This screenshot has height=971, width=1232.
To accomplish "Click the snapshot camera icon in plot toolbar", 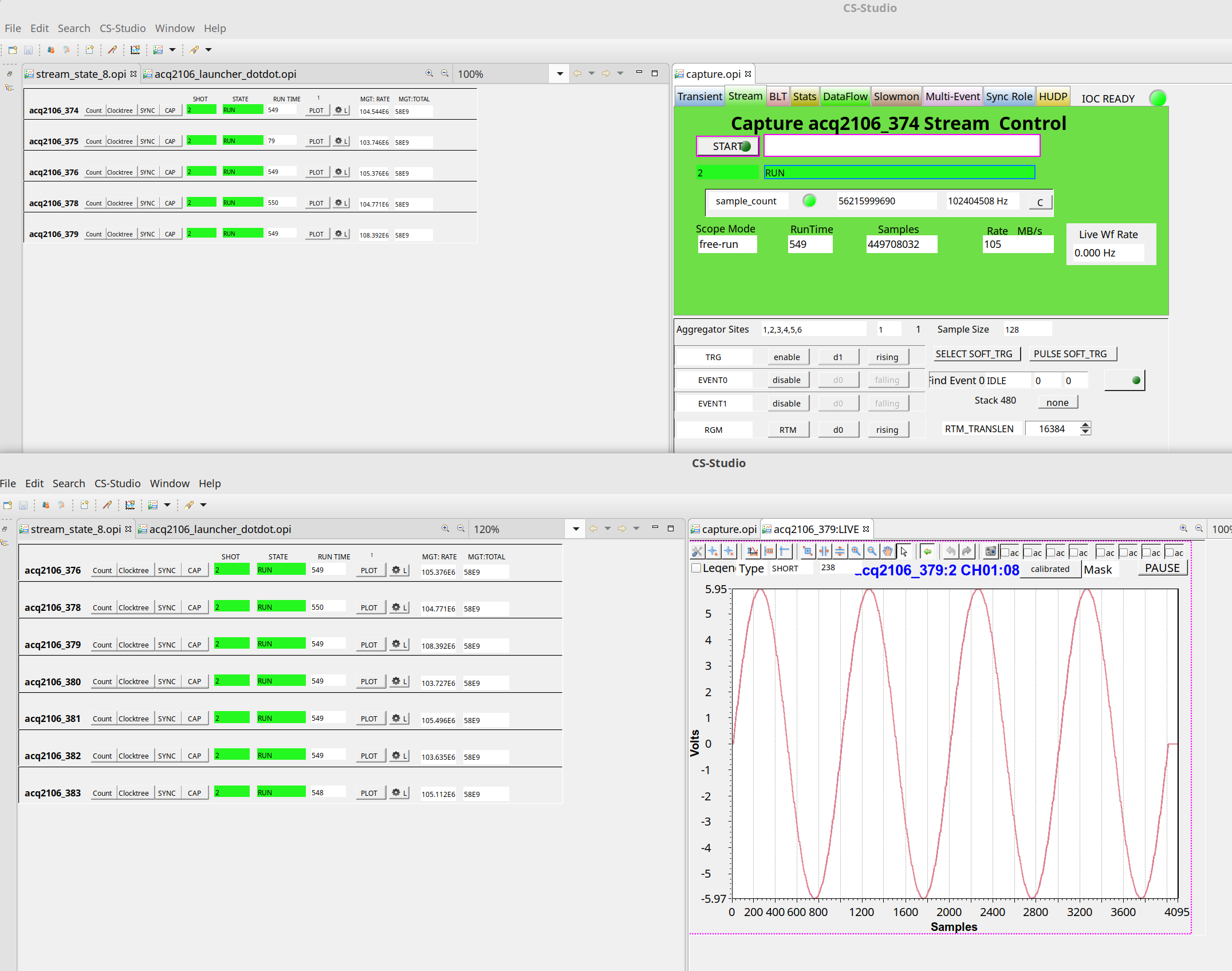I will coord(990,551).
